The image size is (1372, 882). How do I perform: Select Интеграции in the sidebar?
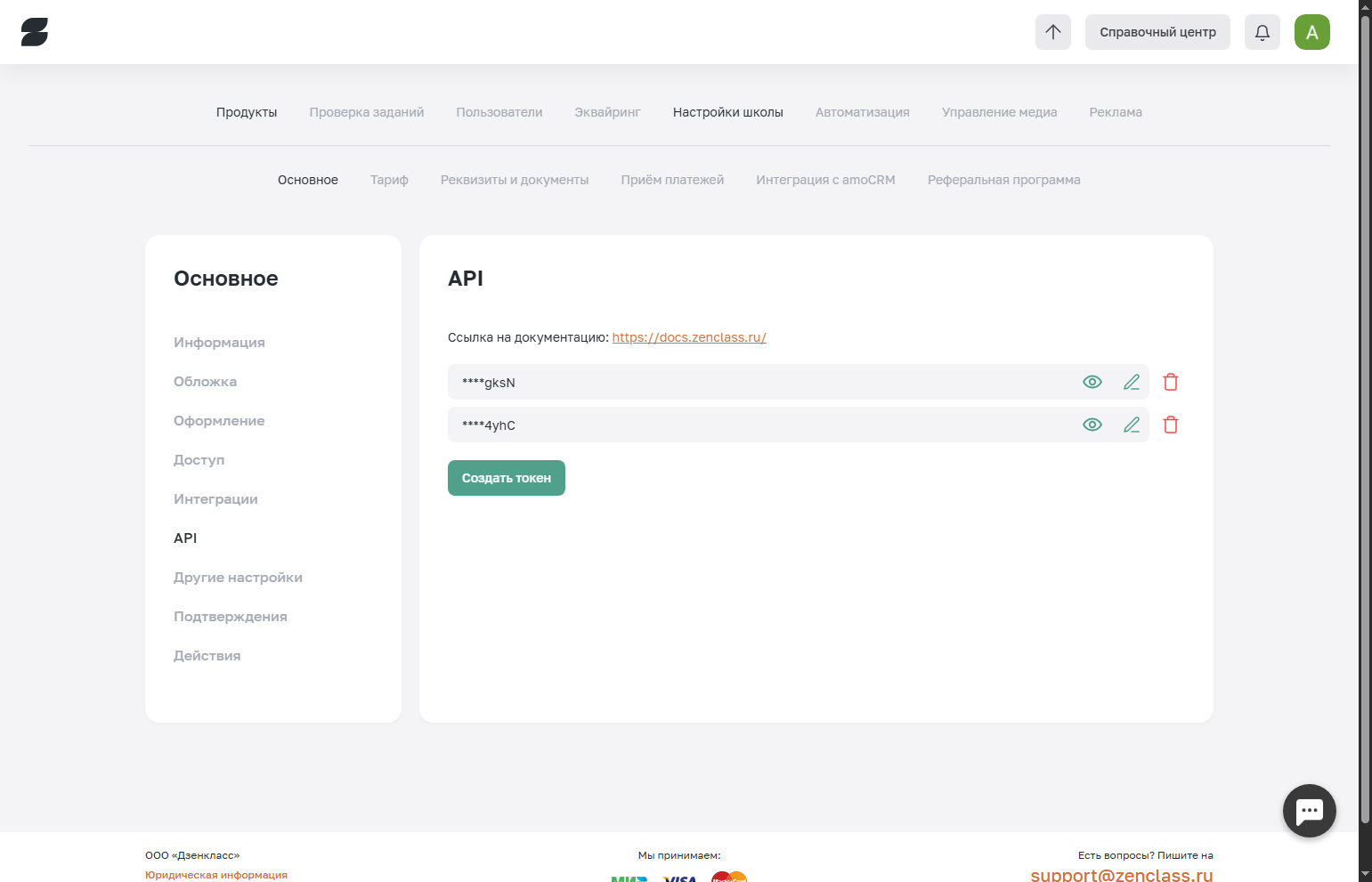point(215,499)
